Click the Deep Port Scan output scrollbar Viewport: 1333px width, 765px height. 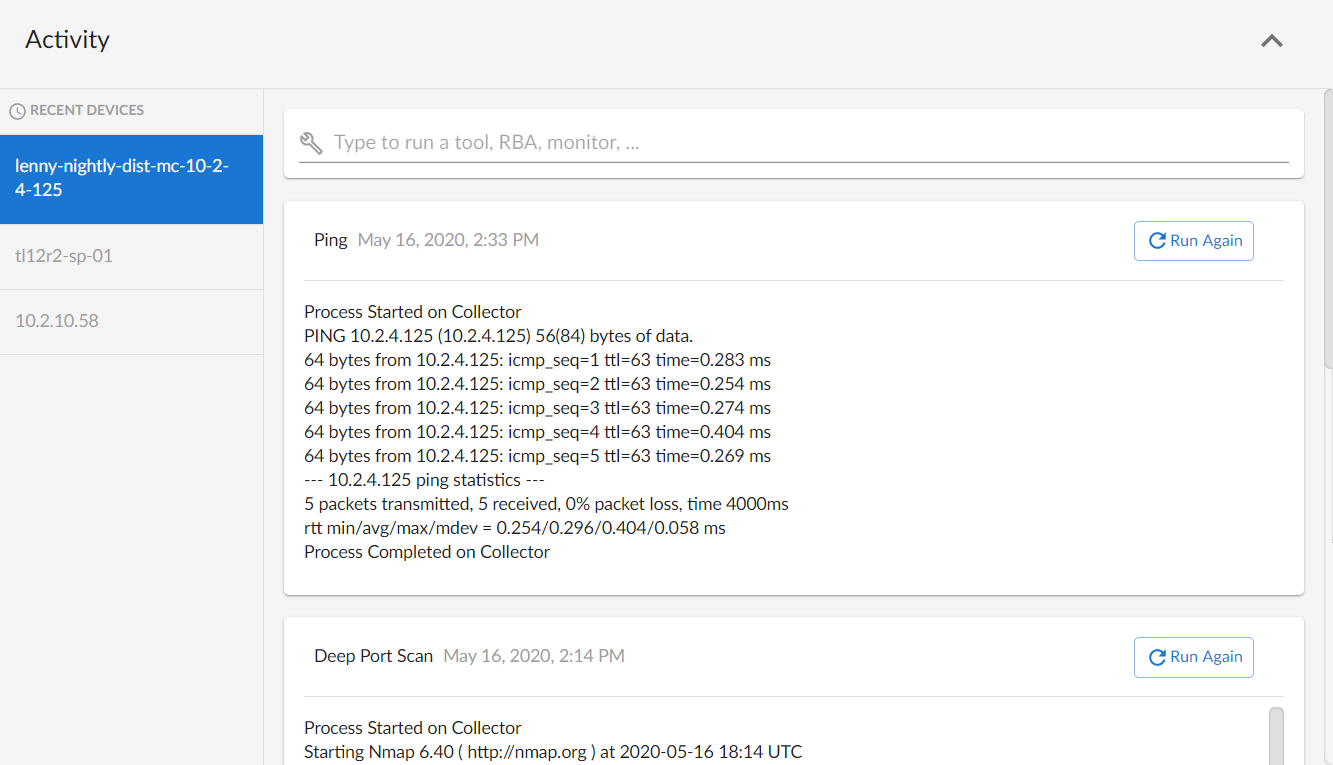tap(1276, 735)
